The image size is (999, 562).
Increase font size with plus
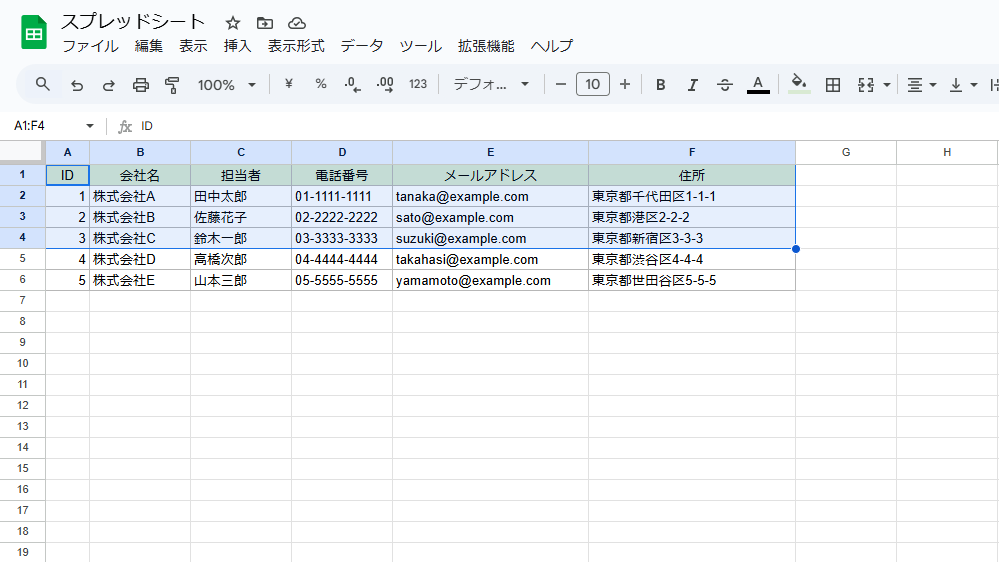[625, 84]
